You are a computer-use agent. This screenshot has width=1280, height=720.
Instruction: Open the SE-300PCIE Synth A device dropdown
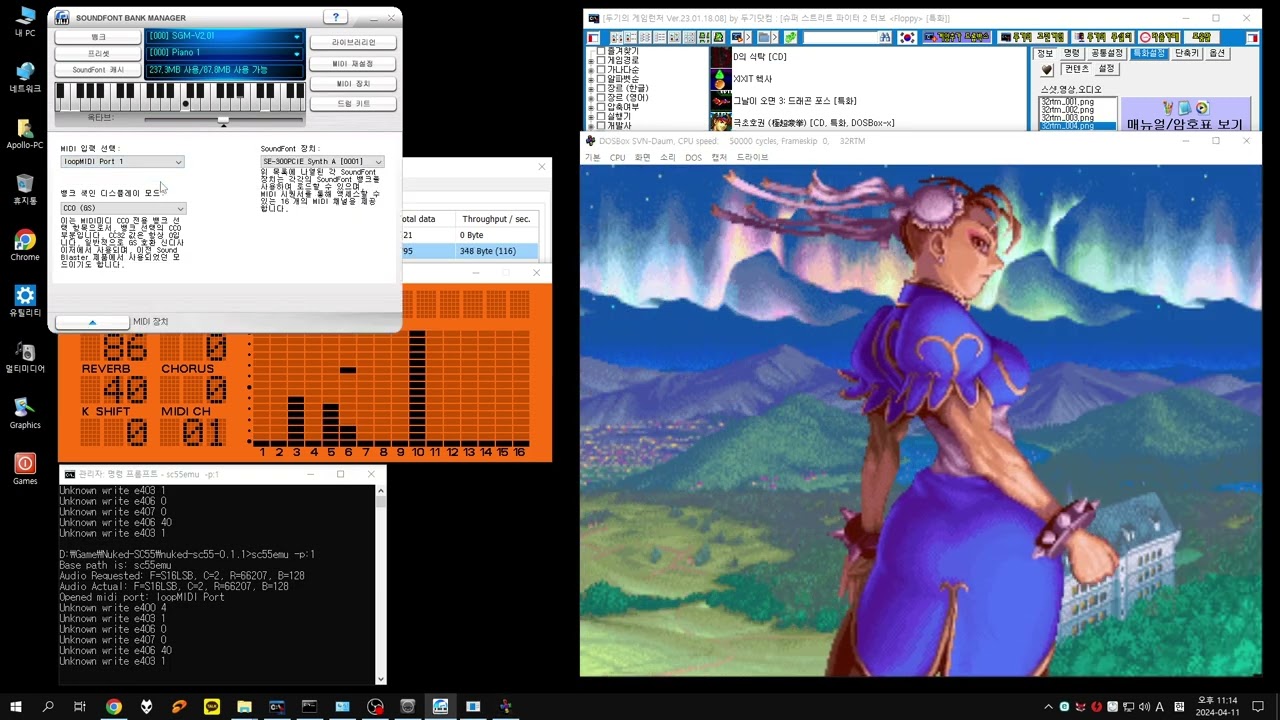322,161
